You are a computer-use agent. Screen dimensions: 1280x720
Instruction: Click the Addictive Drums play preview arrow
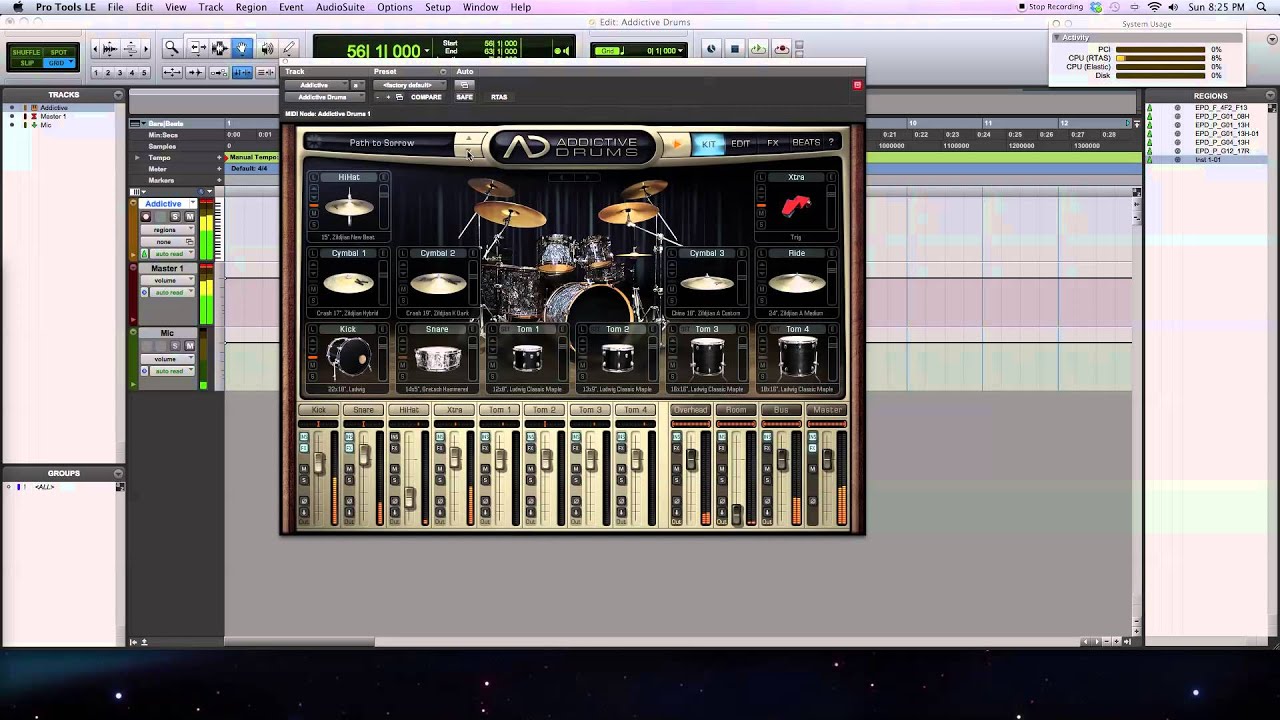[x=677, y=144]
